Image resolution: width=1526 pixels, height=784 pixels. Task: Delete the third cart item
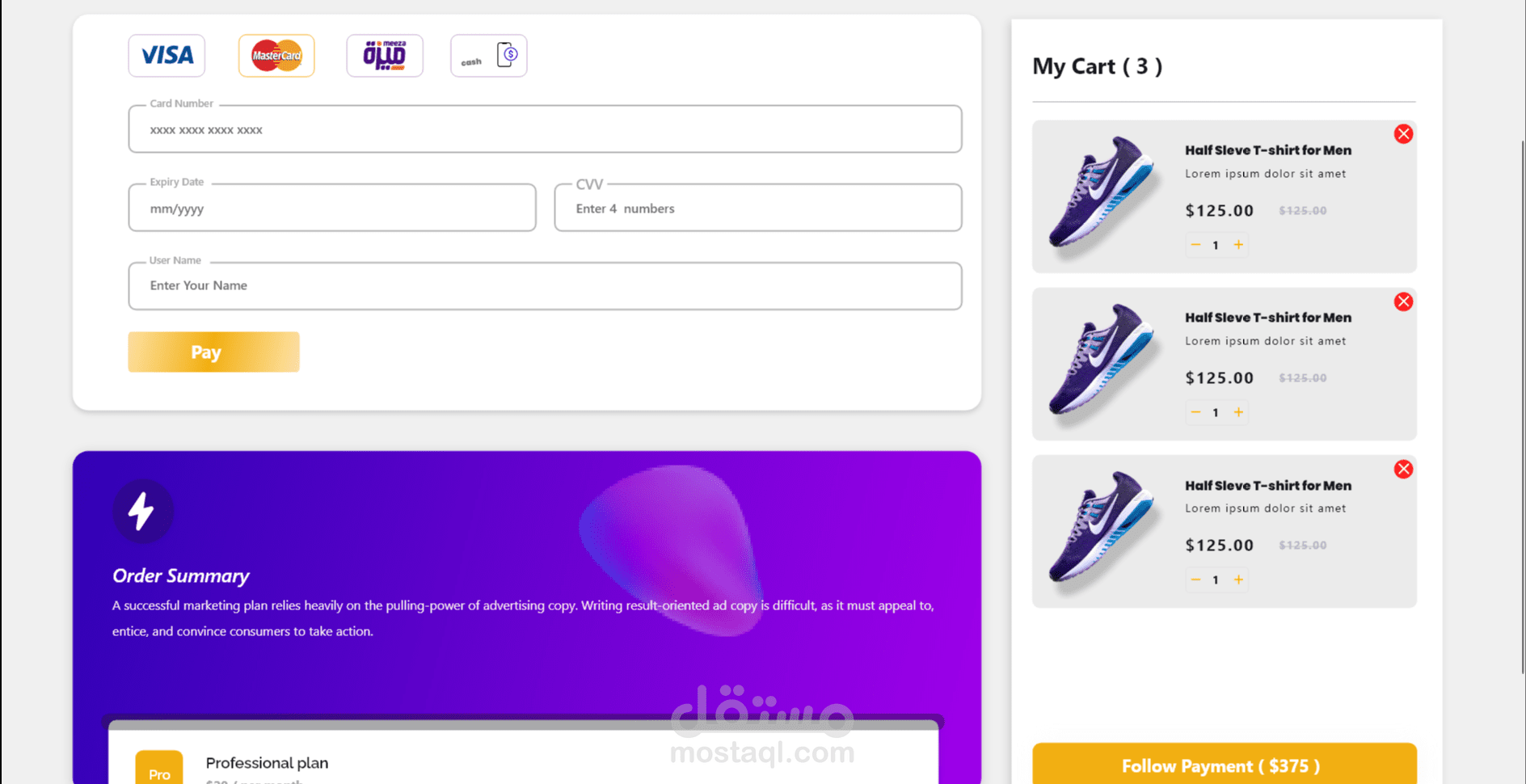pyautogui.click(x=1403, y=469)
